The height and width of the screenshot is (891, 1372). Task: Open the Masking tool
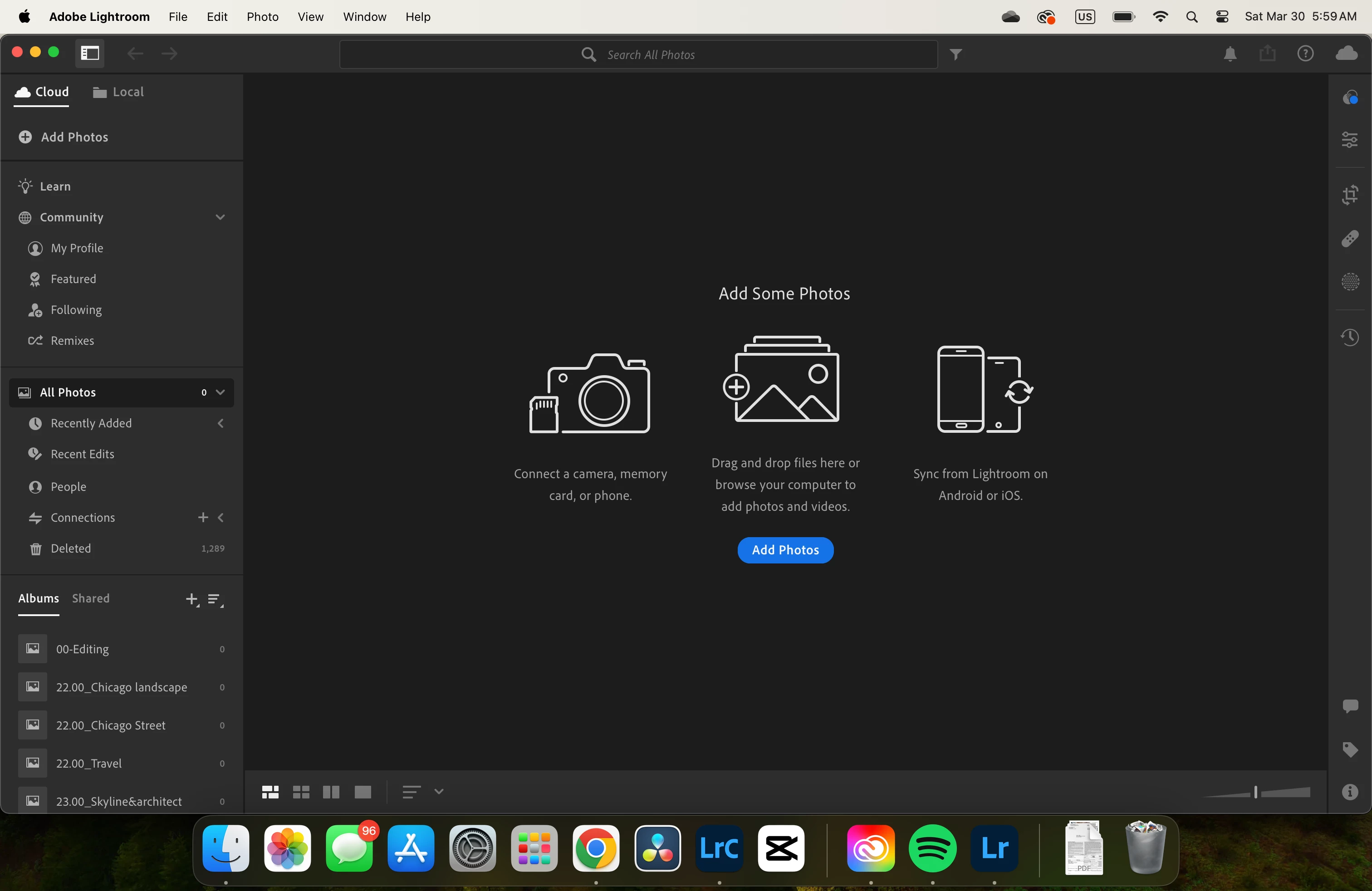tap(1349, 282)
